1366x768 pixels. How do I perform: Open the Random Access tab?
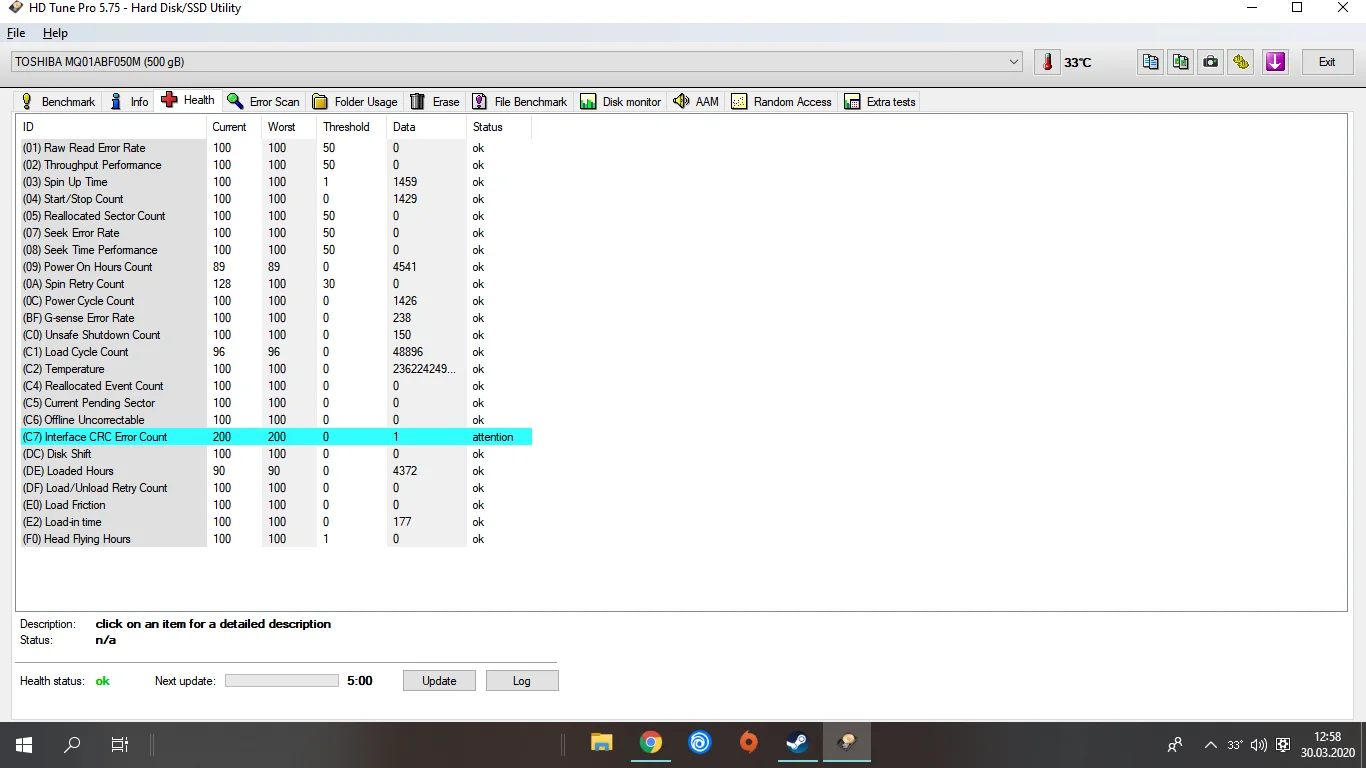tap(781, 101)
